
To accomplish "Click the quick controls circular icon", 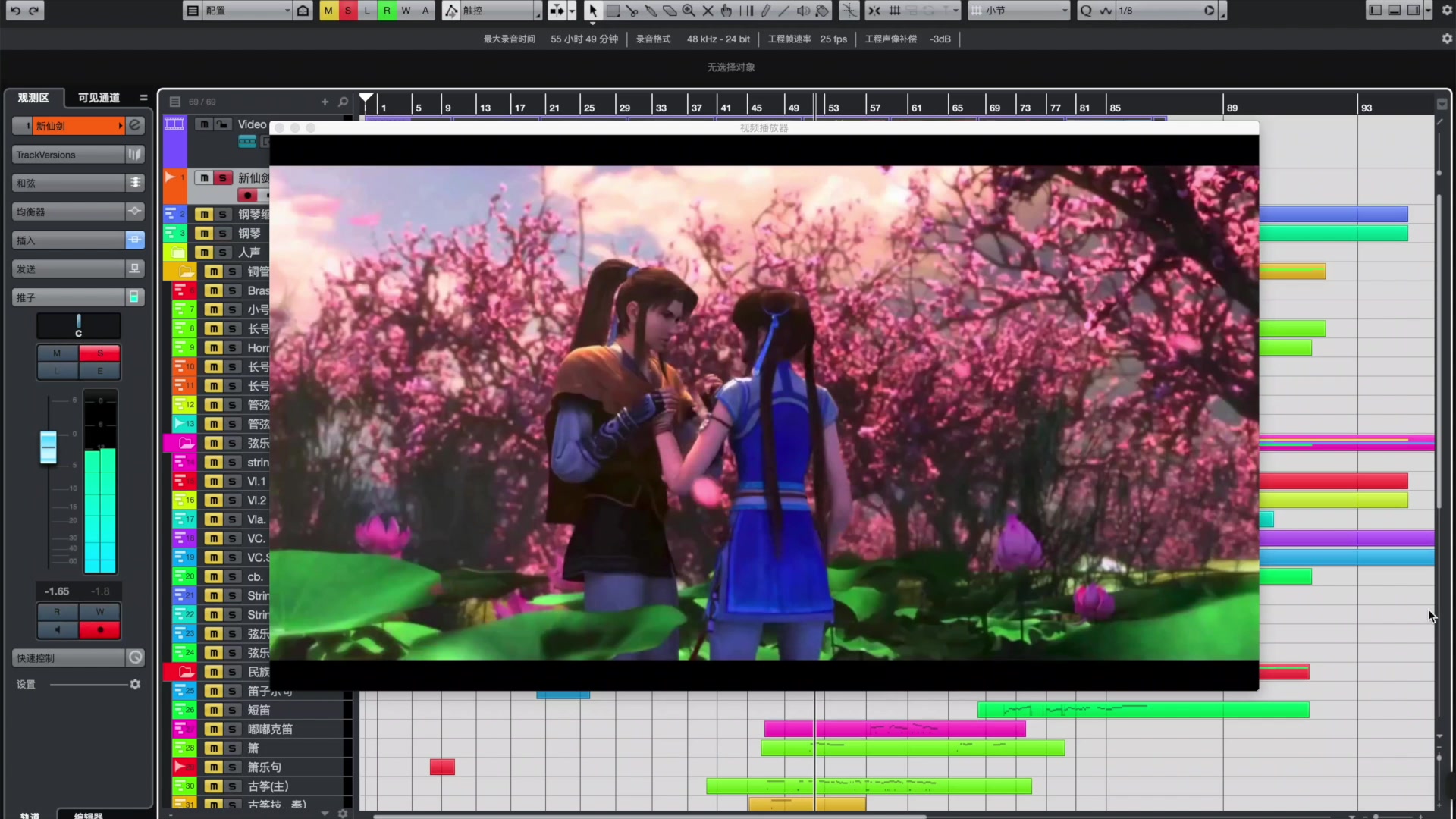I will (135, 657).
